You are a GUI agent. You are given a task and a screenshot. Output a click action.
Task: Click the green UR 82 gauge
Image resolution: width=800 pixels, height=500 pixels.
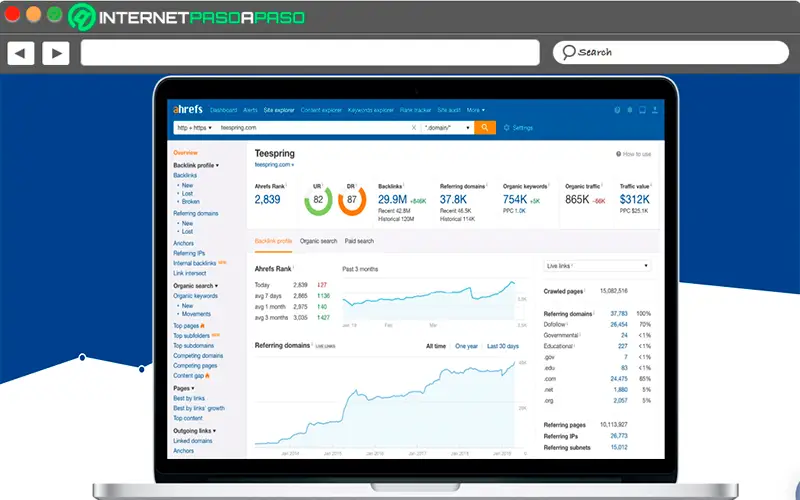tap(318, 200)
